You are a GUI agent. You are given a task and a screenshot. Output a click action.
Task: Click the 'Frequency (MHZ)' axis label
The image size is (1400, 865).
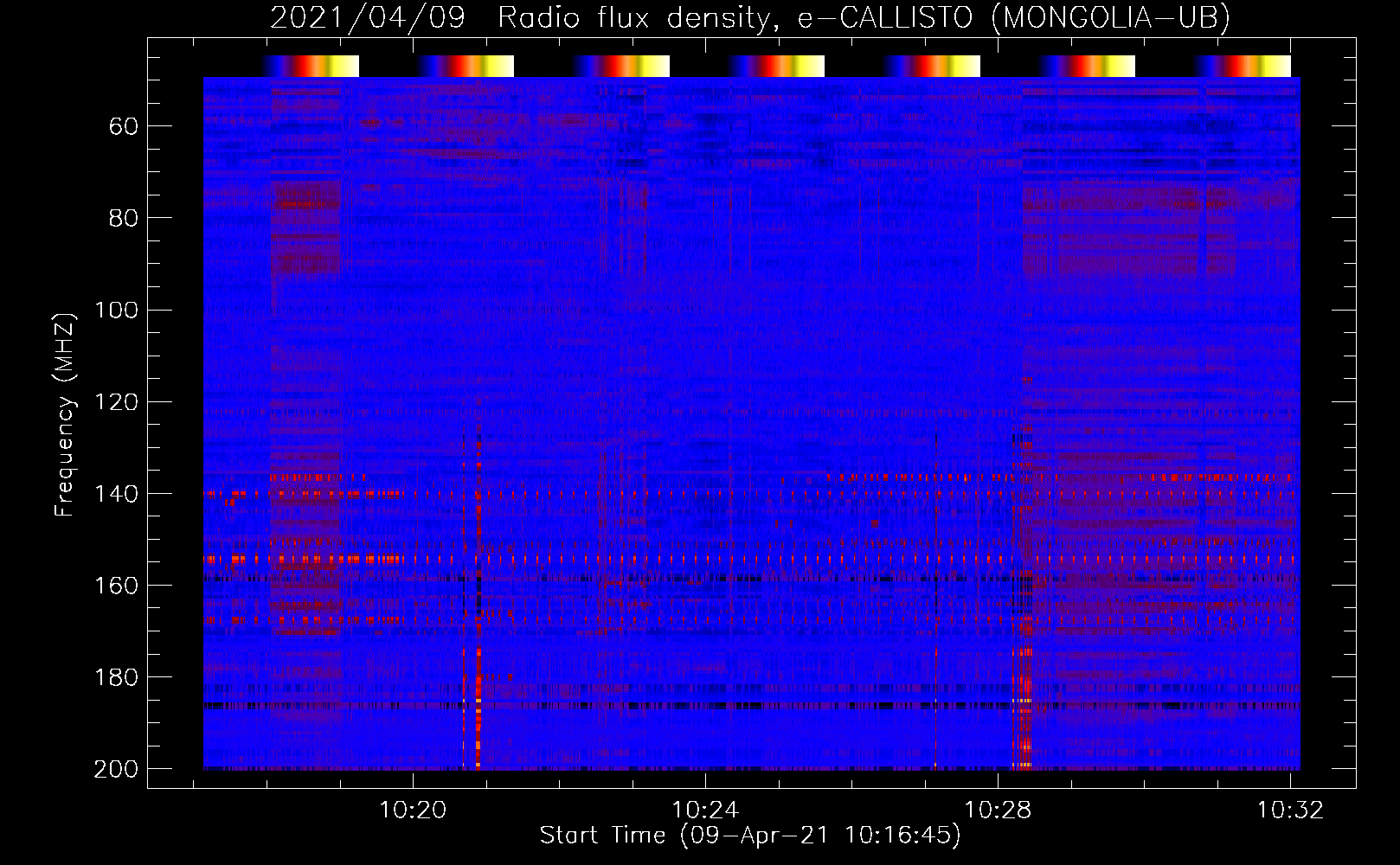(x=65, y=414)
